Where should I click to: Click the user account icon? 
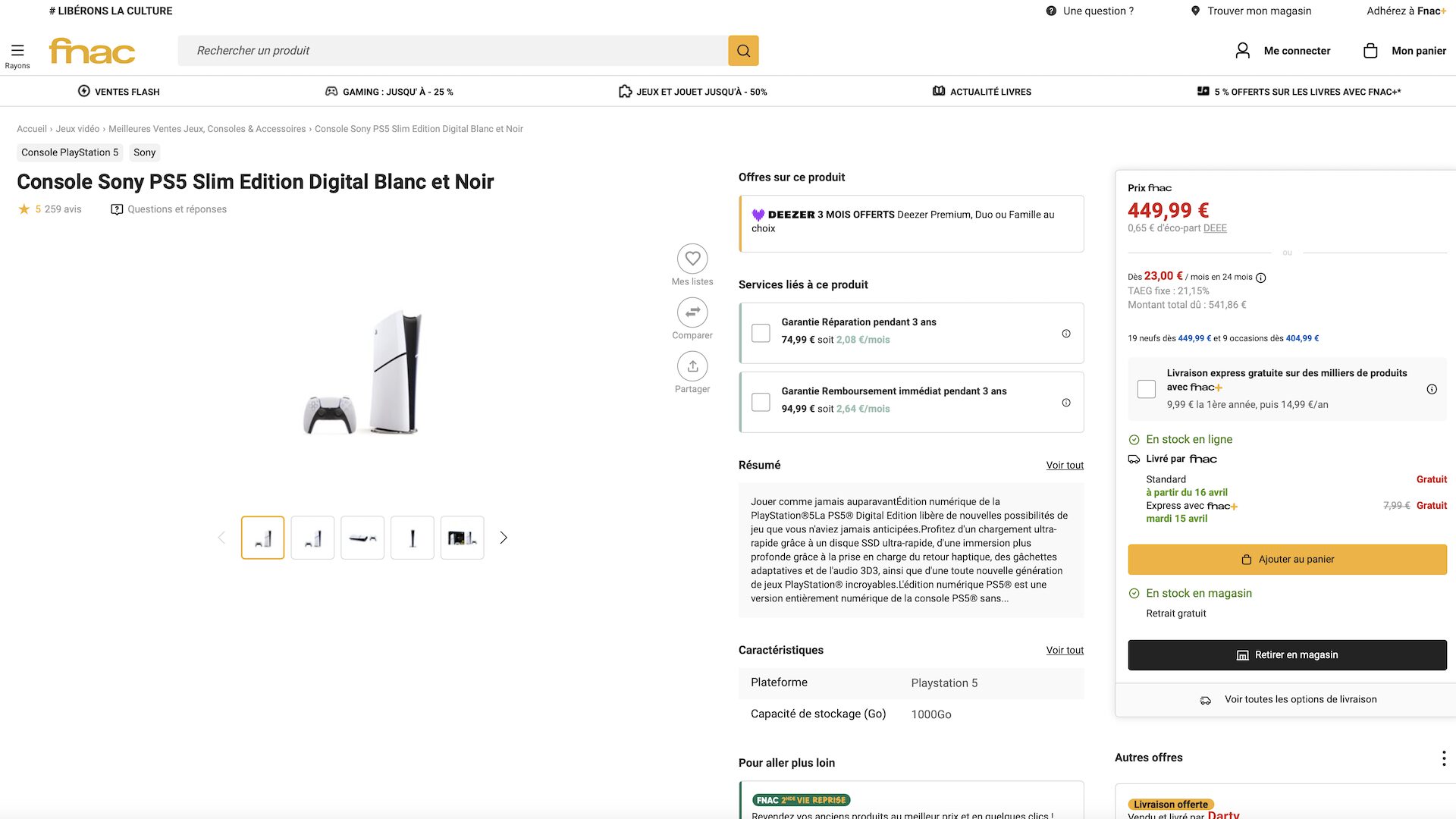[1242, 51]
